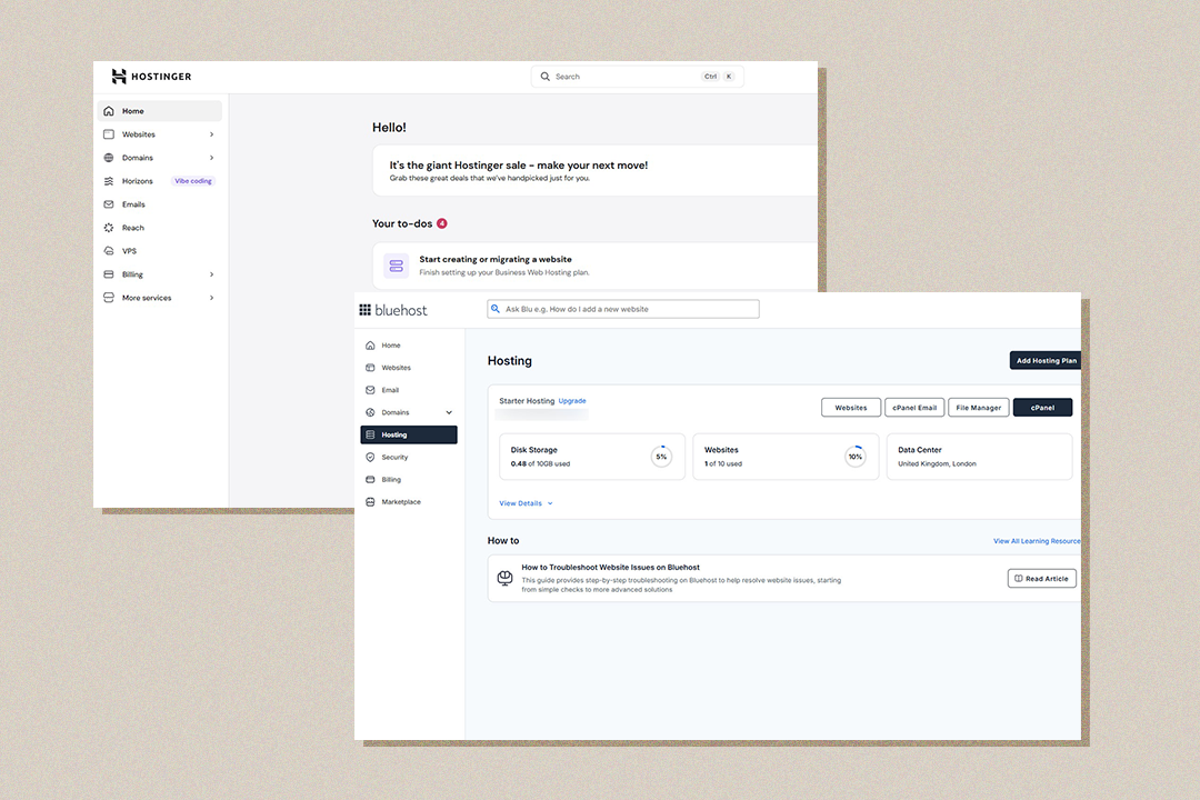Click Websites icon in Bluehost sidebar

[x=370, y=368]
